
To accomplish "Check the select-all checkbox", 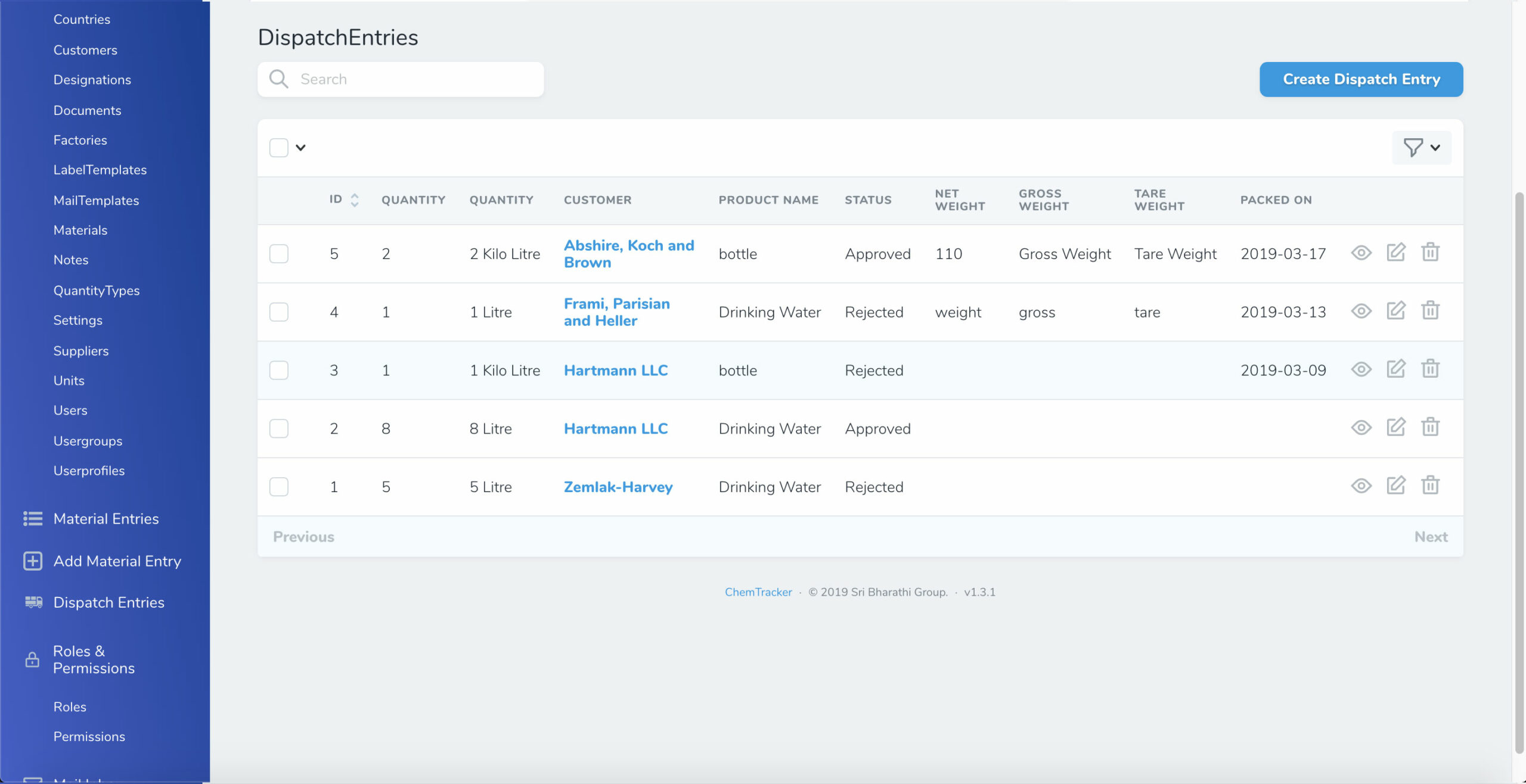I will pos(278,148).
